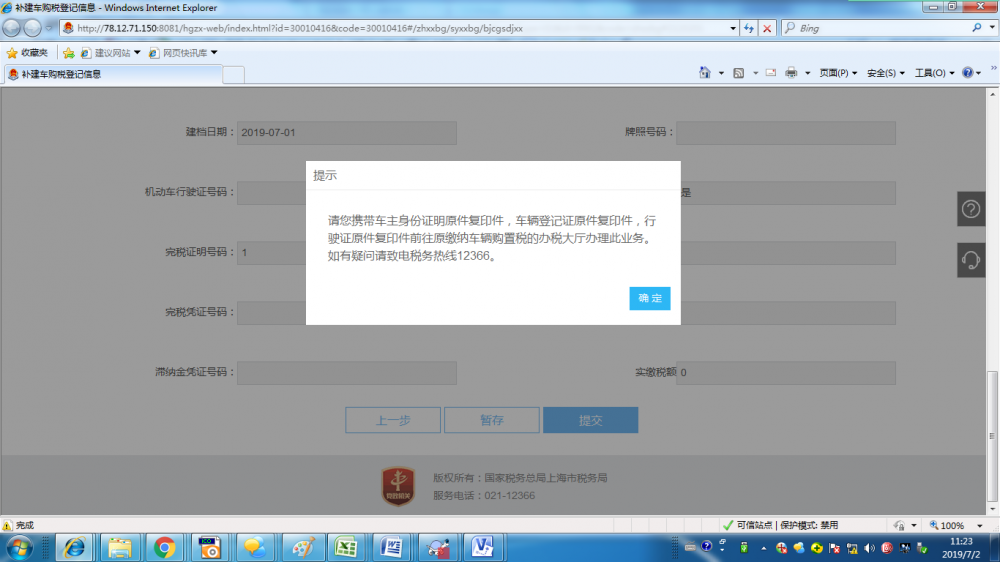
Task: Open the blue help icon menu
Action: 971,73
